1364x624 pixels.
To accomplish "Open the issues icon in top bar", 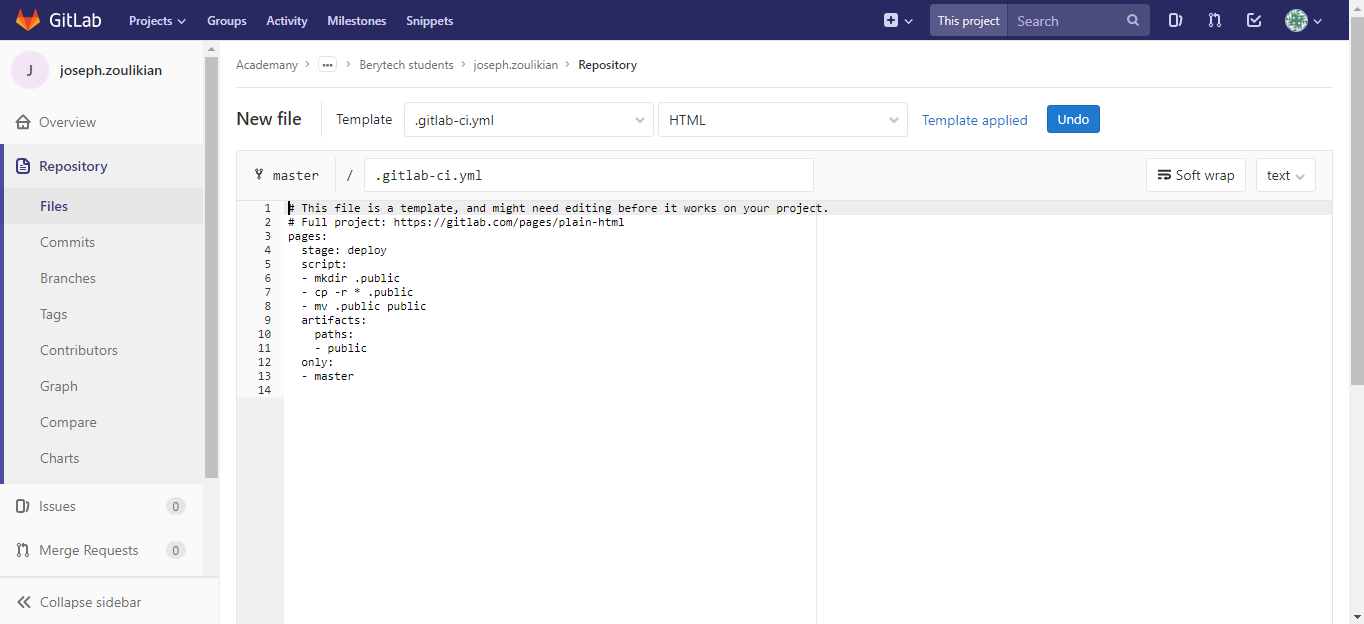I will (1176, 20).
